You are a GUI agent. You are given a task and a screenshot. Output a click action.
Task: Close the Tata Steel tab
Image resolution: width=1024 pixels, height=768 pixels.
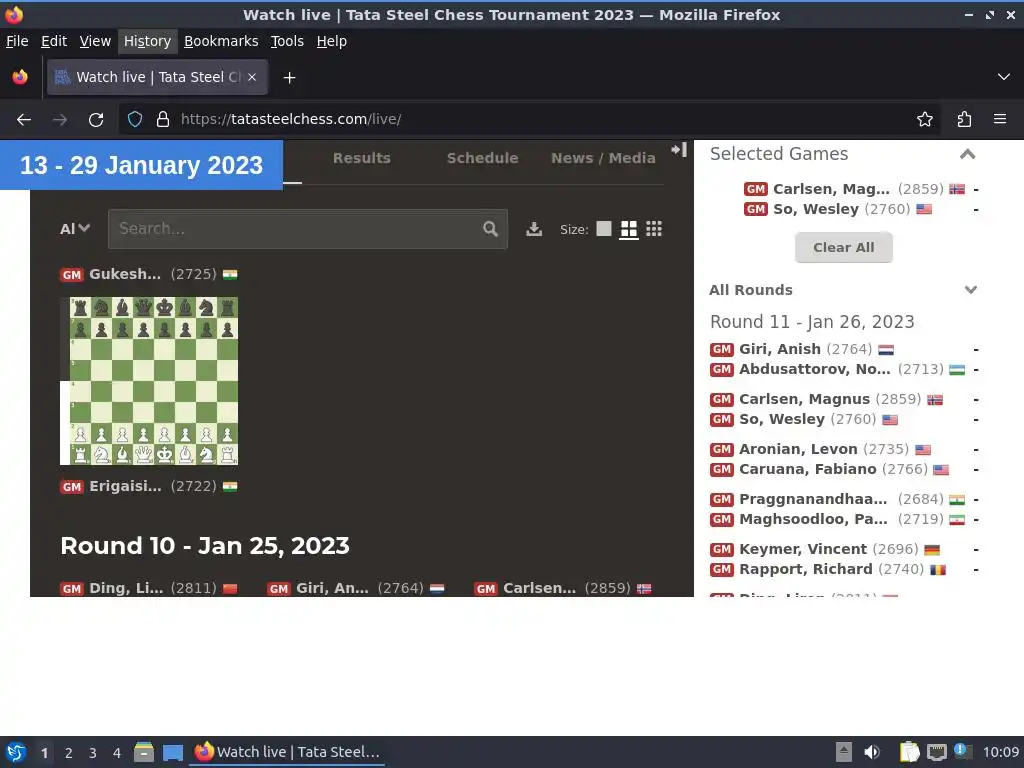tap(252, 77)
